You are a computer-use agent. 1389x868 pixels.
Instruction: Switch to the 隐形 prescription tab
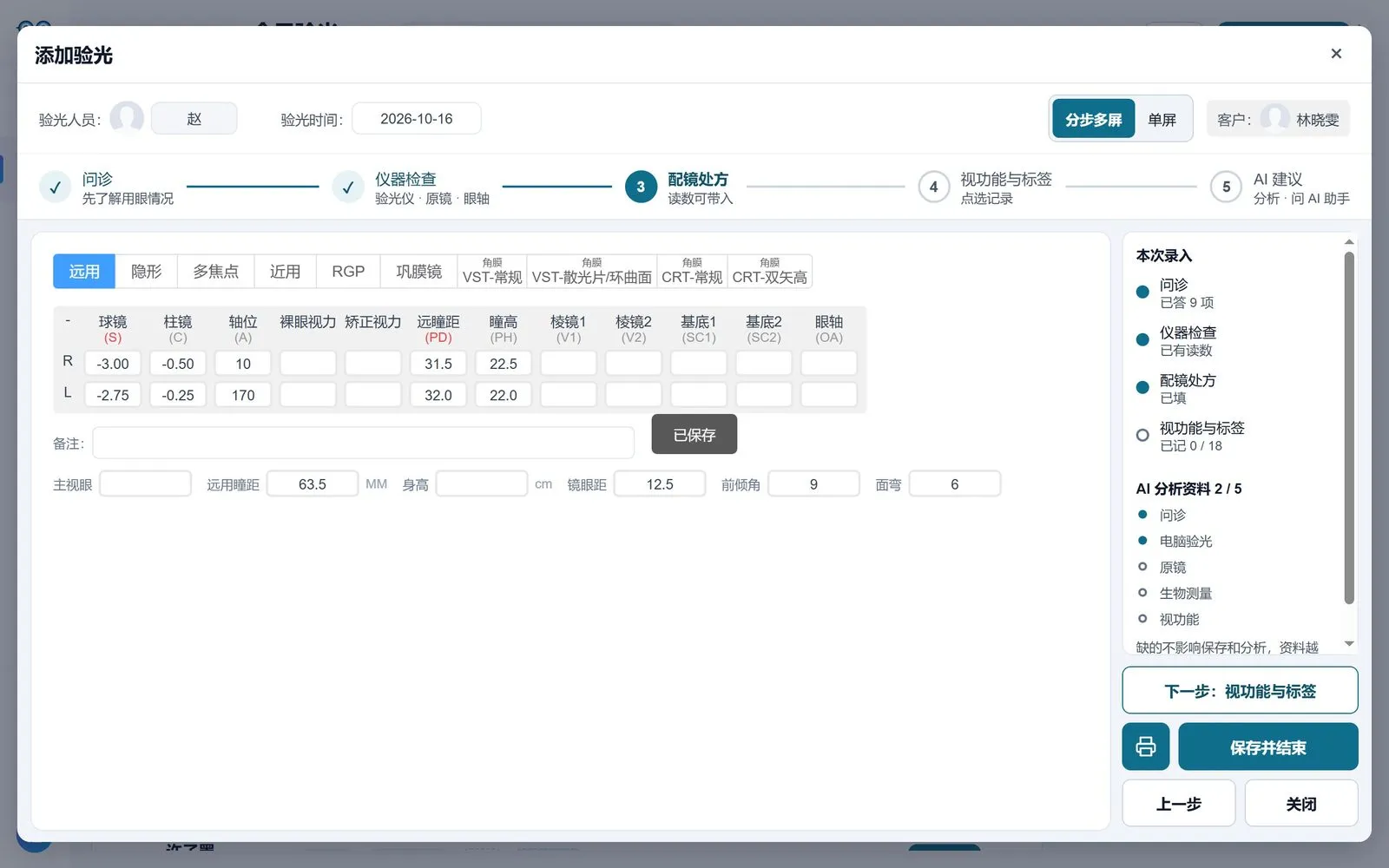pos(146,271)
